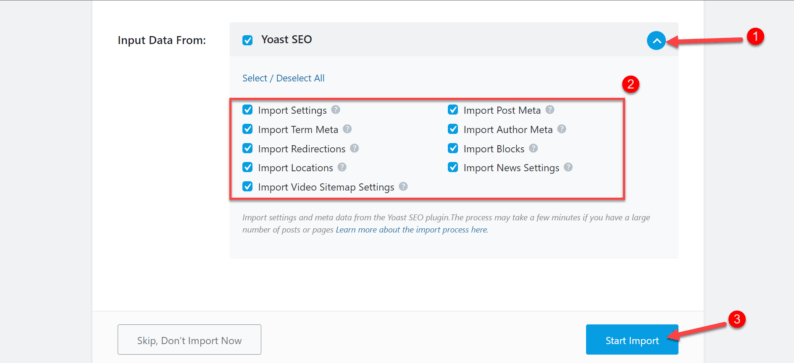
Task: Toggle Import Video Sitemap Settings checkbox
Action: point(248,186)
